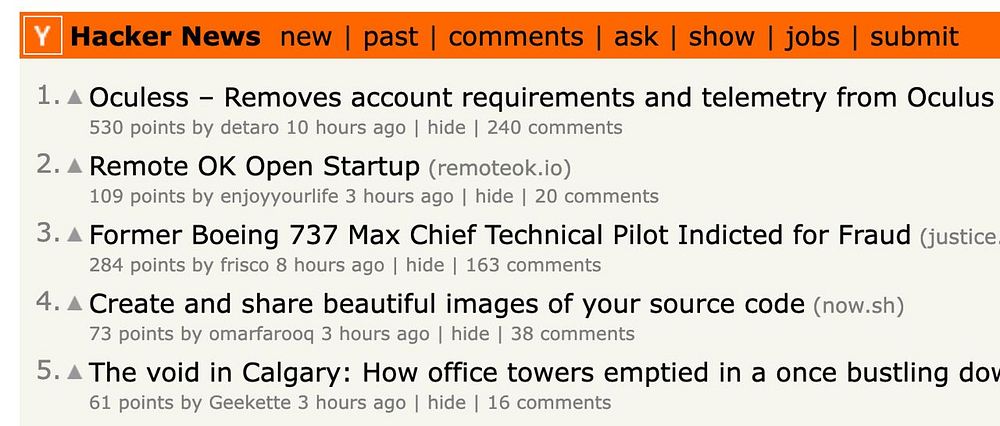Image resolution: width=1000 pixels, height=426 pixels.
Task: Upvote the source code images story
Action: [x=75, y=303]
